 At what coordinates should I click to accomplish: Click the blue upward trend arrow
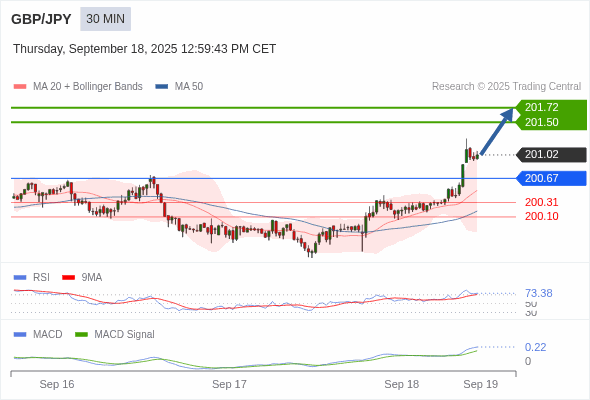coord(497,131)
